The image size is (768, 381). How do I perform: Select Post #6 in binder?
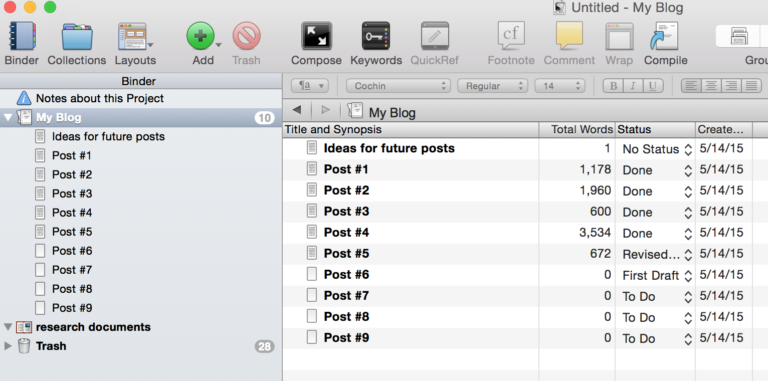(72, 251)
